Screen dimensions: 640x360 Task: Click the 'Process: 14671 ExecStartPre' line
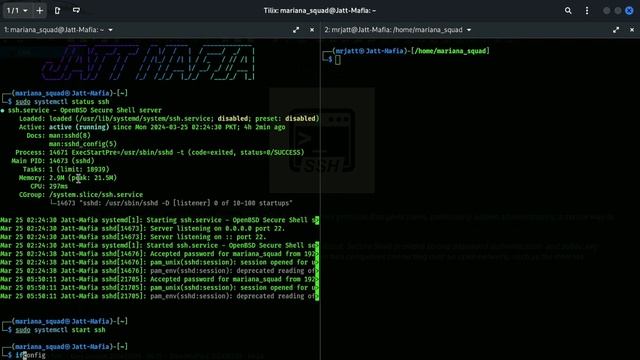coord(160,153)
